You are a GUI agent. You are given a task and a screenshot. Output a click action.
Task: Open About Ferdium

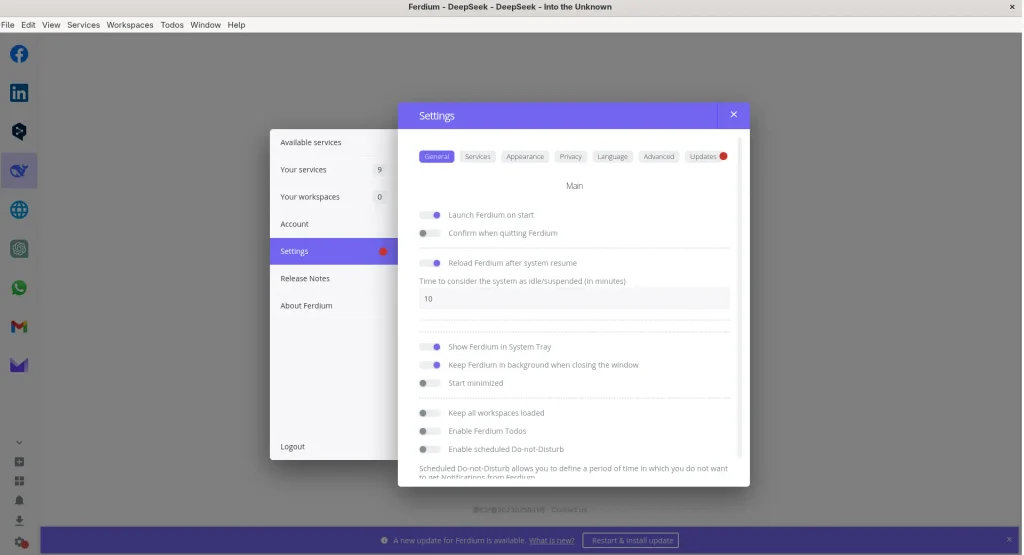pos(334,306)
